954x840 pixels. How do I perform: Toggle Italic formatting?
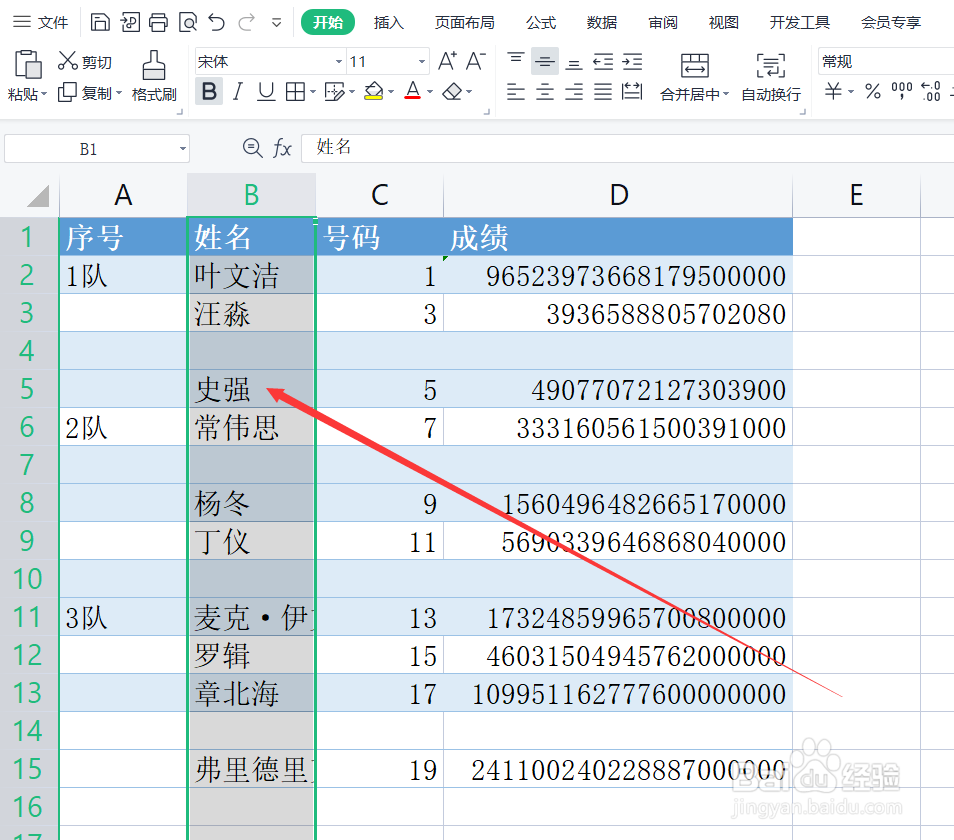click(x=236, y=92)
